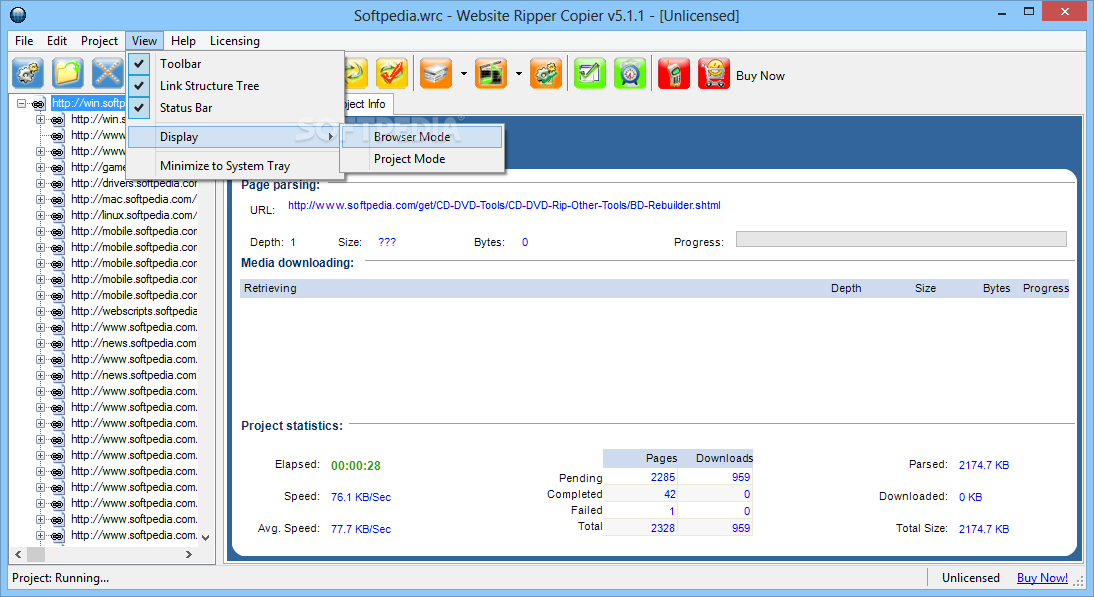Open the scheduler green alarm clock icon
This screenshot has height=597, width=1094.
click(x=630, y=73)
